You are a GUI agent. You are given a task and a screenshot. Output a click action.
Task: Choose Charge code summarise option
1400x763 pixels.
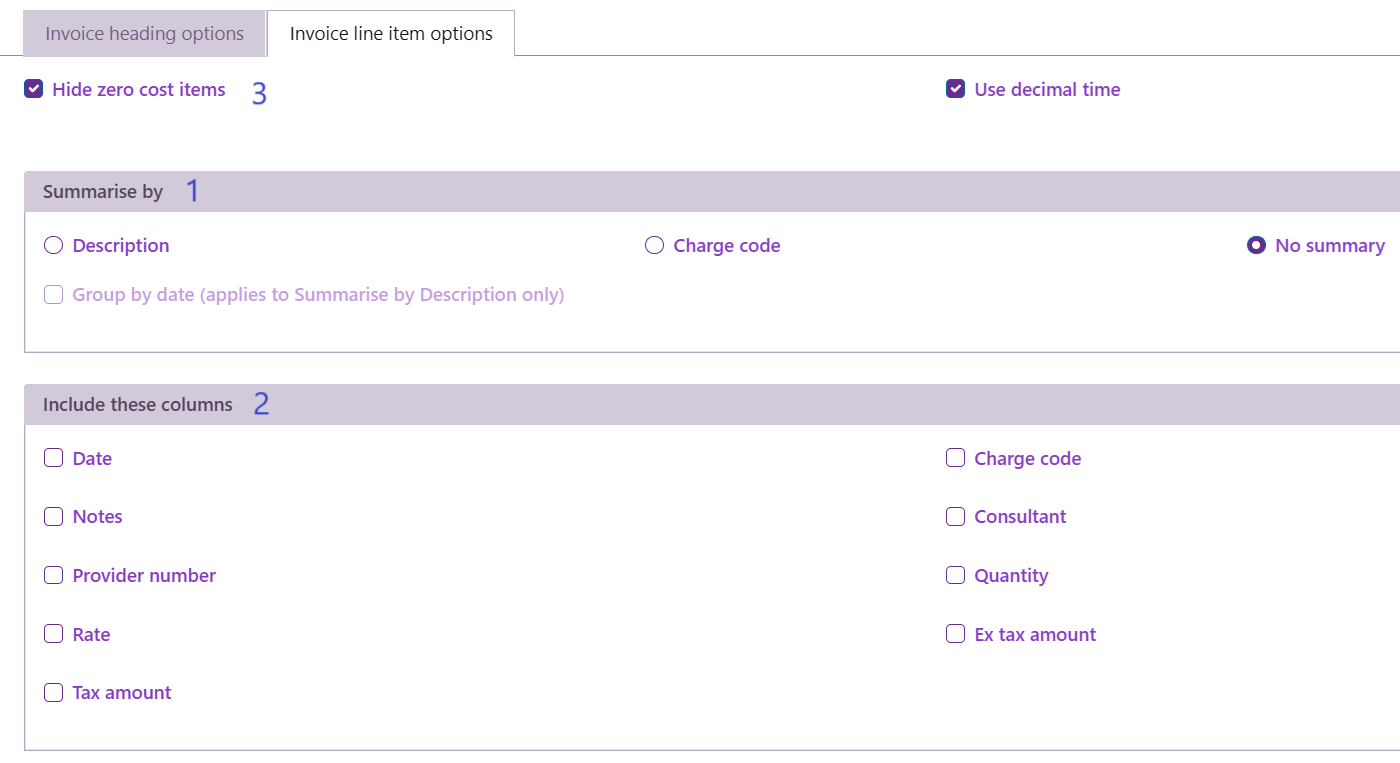(x=654, y=245)
